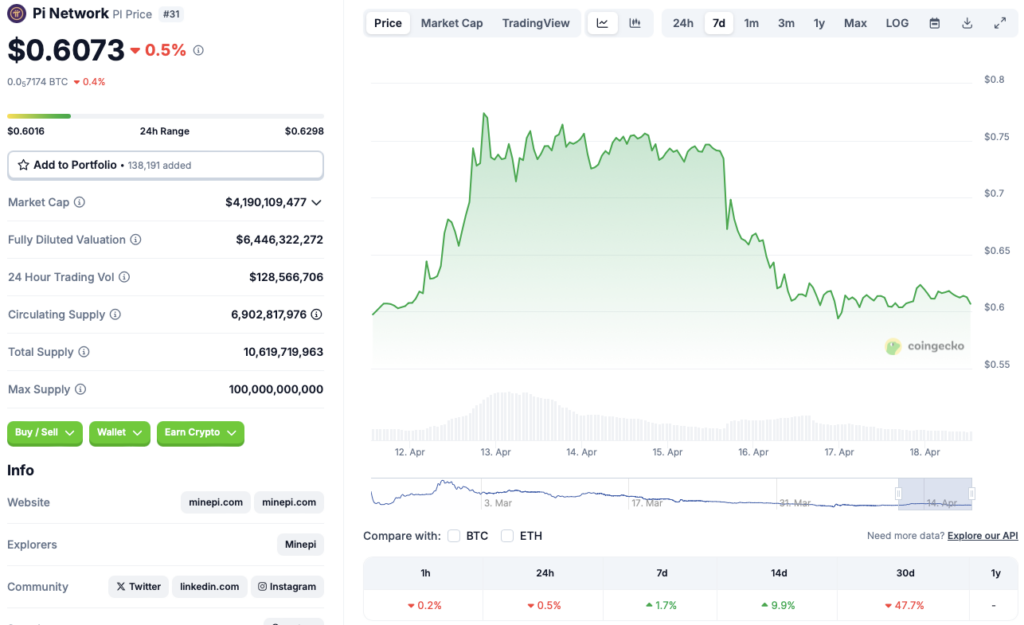The image size is (1024, 625).
Task: Expand the Market Cap value chevron
Action: [317, 202]
